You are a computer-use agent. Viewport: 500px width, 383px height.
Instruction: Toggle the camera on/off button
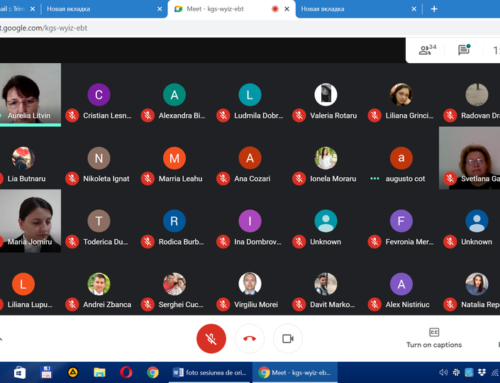click(x=288, y=339)
